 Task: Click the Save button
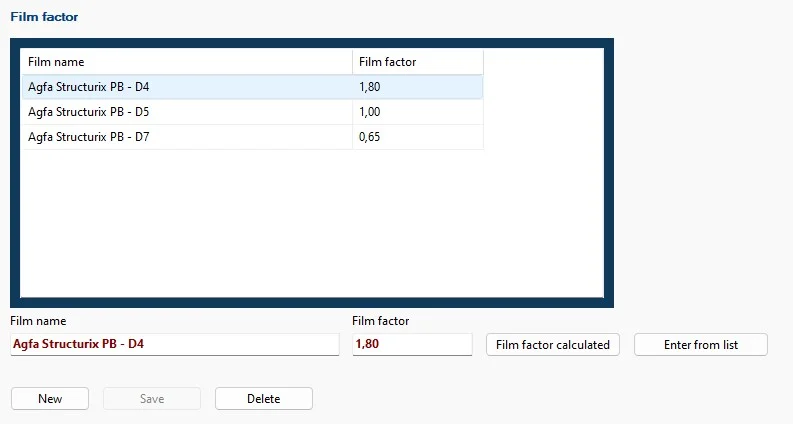(152, 399)
